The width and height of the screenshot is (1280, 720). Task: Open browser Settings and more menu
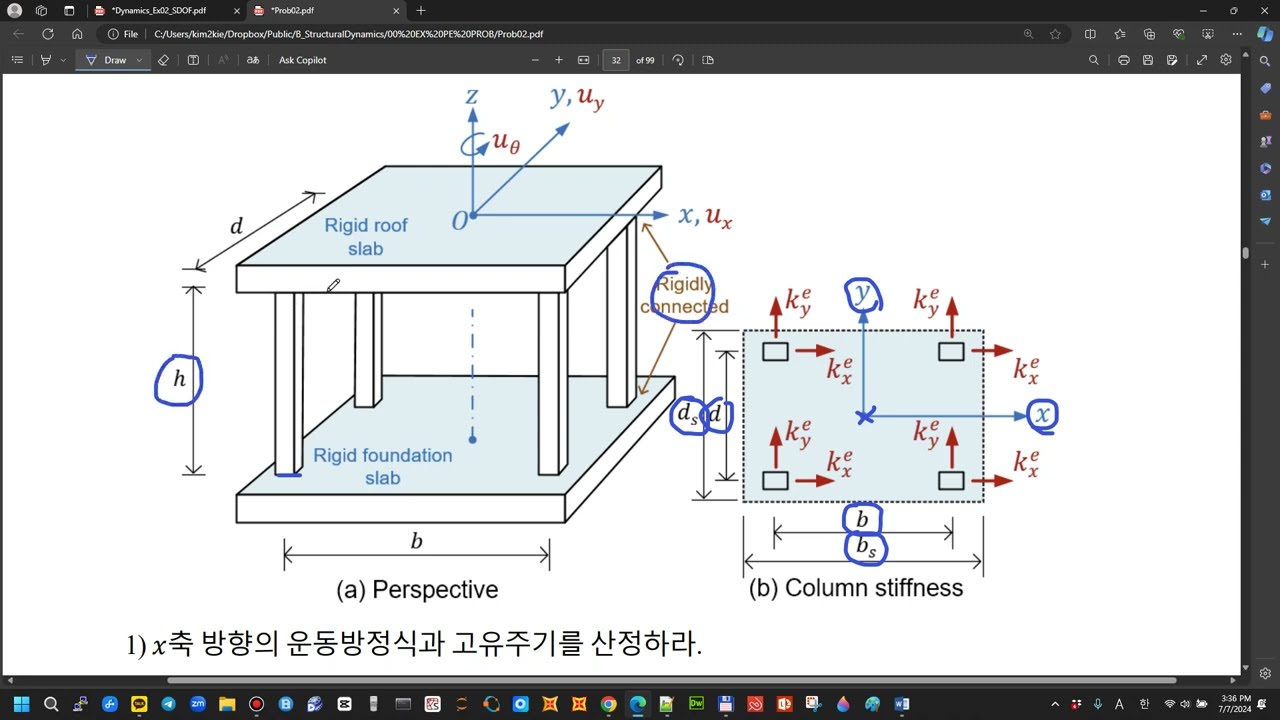pyautogui.click(x=1236, y=34)
